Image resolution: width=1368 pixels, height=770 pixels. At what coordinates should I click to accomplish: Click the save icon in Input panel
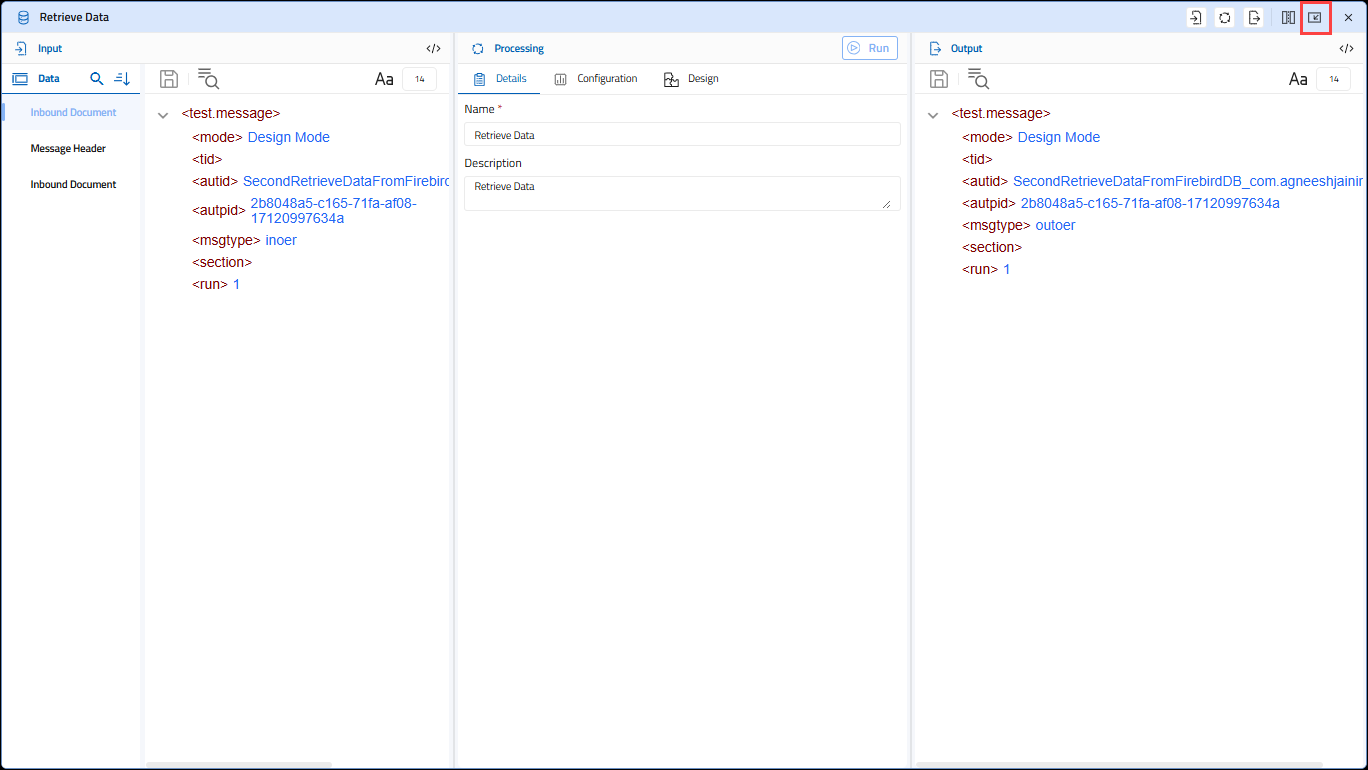(x=169, y=79)
